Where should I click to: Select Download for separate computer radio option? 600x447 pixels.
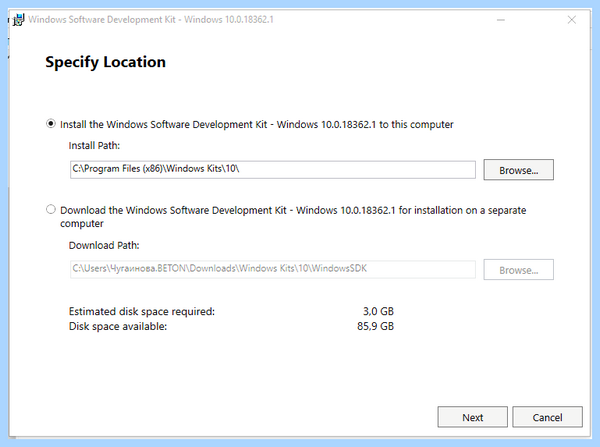tap(51, 210)
